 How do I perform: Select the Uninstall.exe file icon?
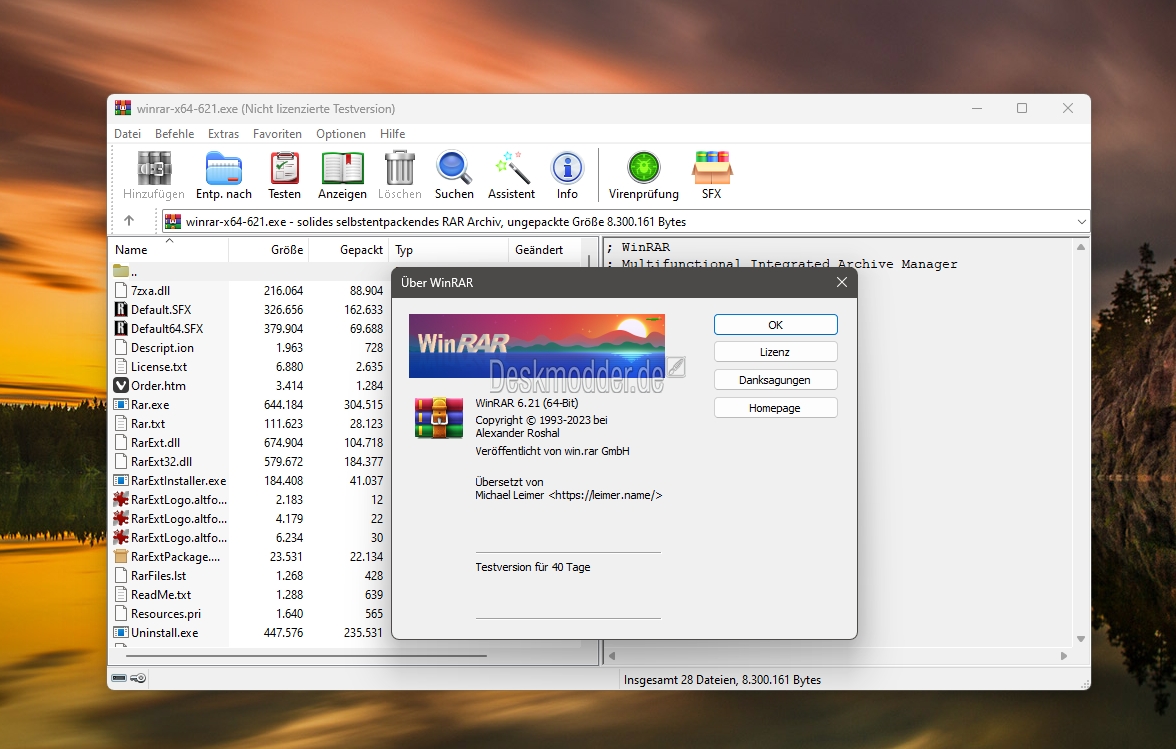tap(121, 632)
